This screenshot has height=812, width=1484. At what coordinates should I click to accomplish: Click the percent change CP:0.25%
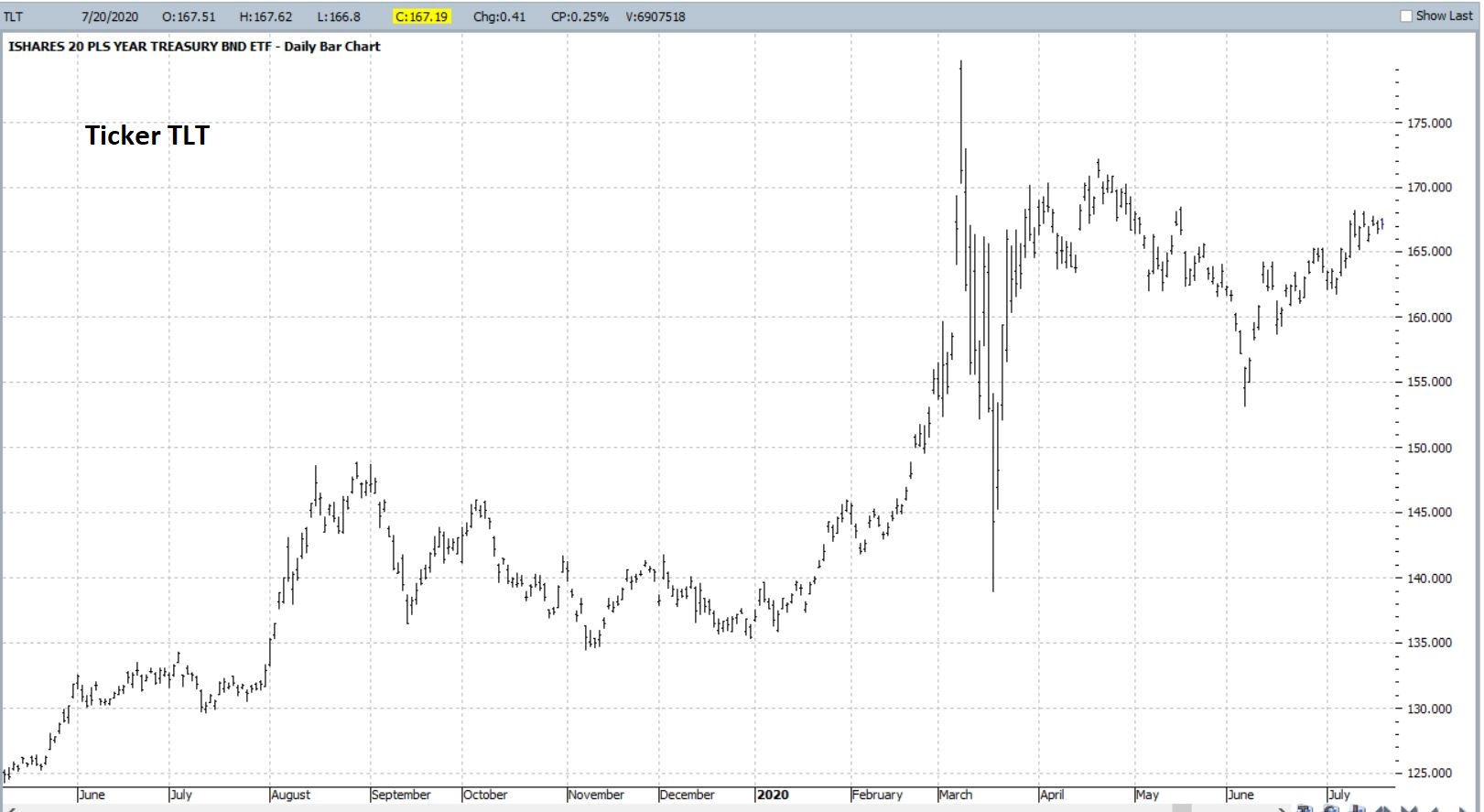(x=580, y=16)
